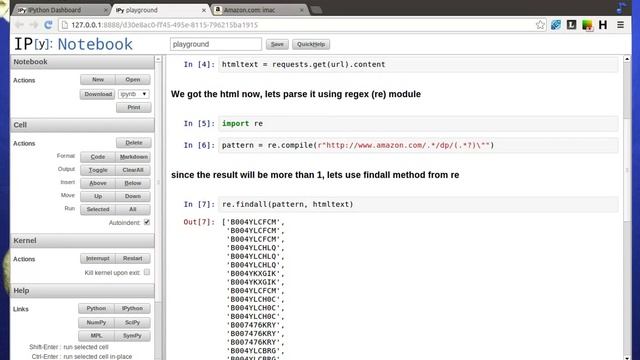
Task: Click the In [5] import re cell
Action: point(418,124)
